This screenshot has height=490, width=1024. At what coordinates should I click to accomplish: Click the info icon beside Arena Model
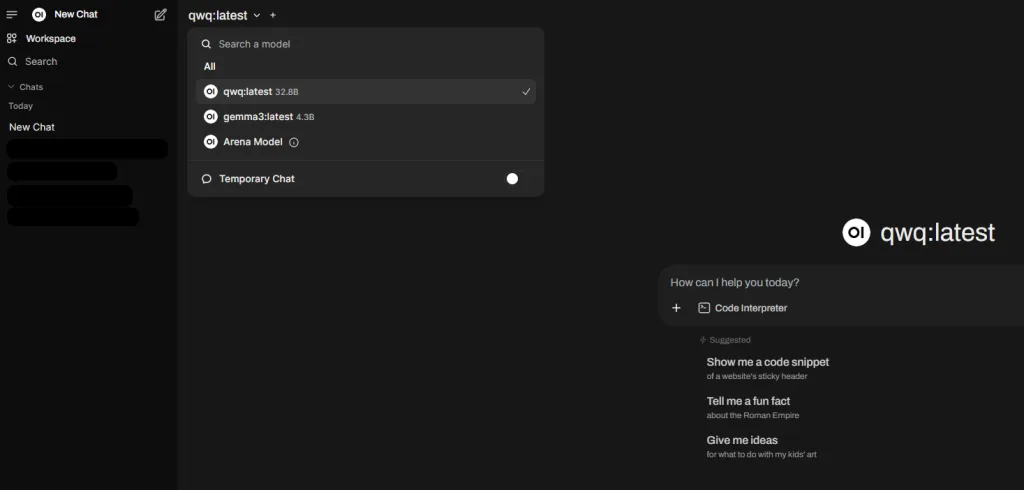click(x=294, y=142)
